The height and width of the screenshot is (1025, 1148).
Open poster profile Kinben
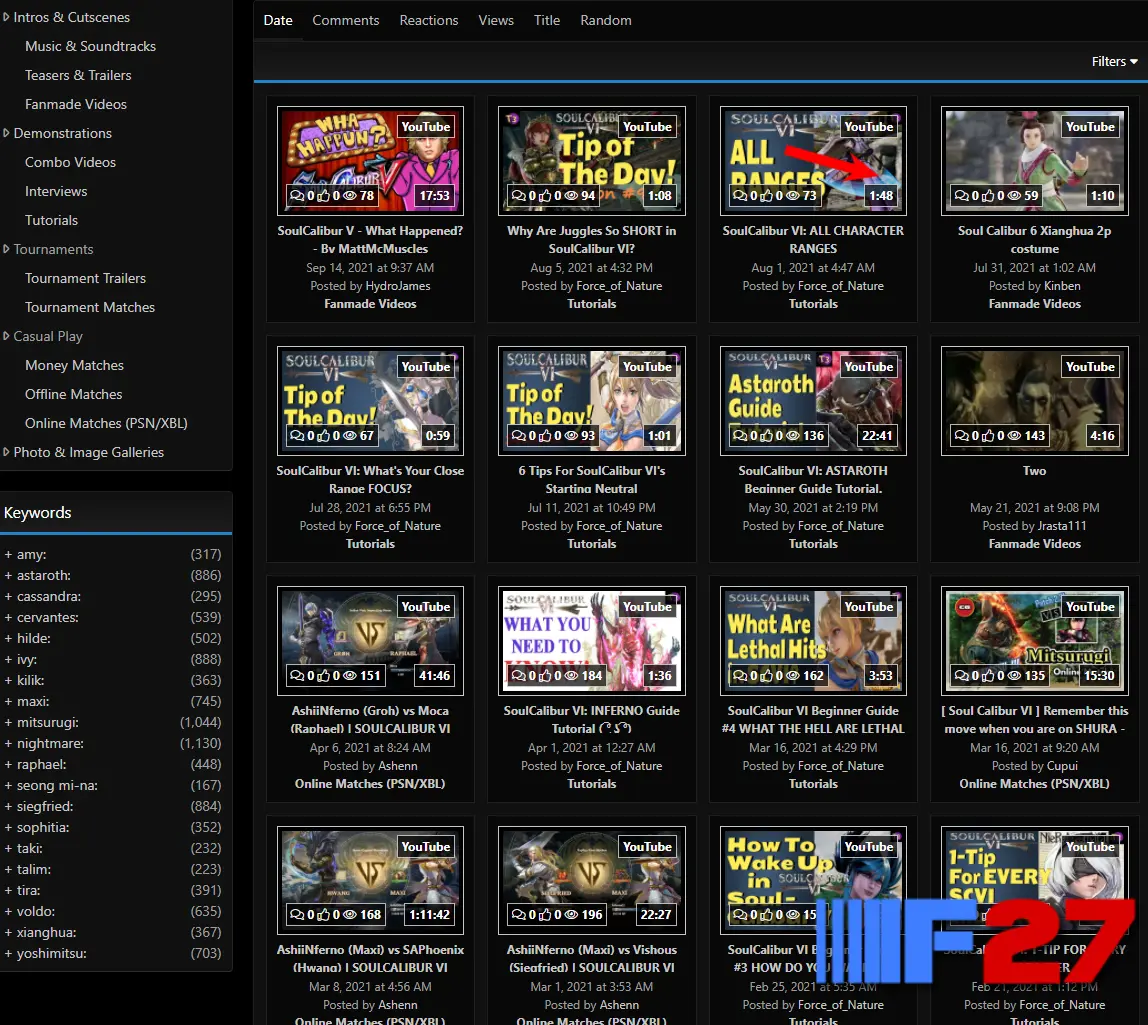pos(1062,286)
